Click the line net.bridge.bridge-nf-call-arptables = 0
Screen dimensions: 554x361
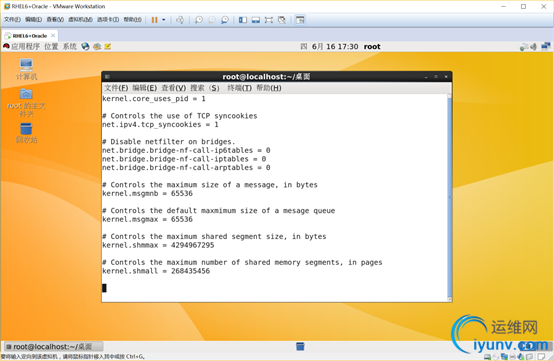pyautogui.click(x=186, y=167)
